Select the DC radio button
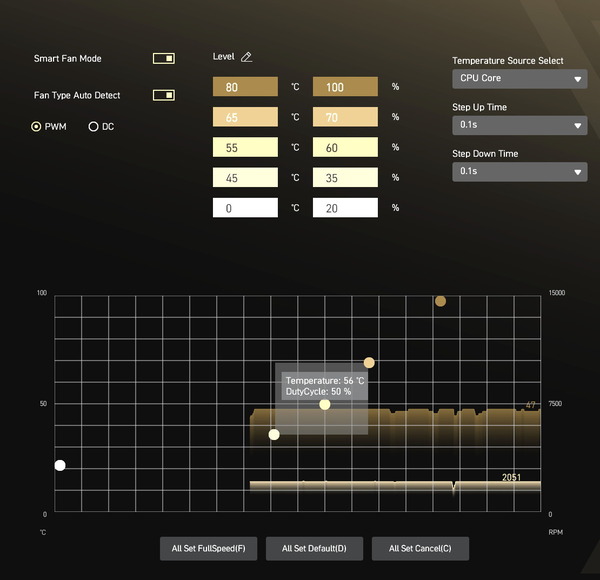600x580 pixels. click(x=93, y=127)
